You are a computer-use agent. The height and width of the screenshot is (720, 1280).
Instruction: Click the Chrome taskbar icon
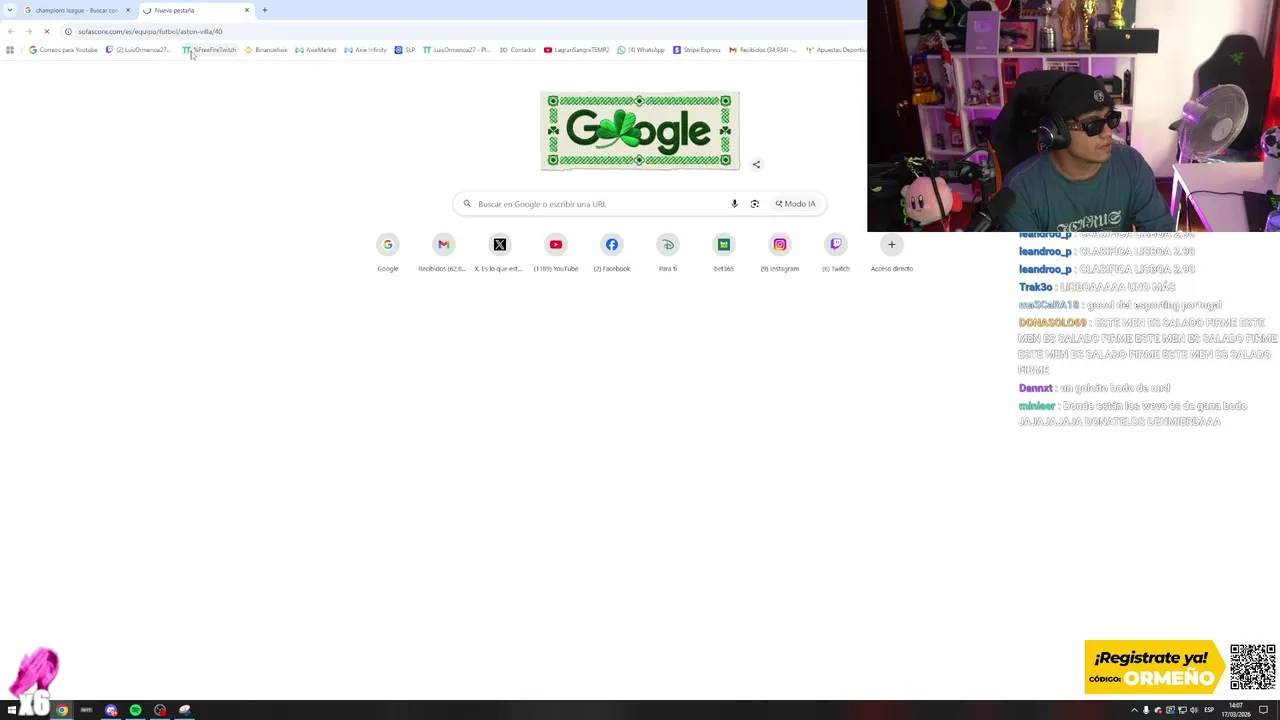62,710
